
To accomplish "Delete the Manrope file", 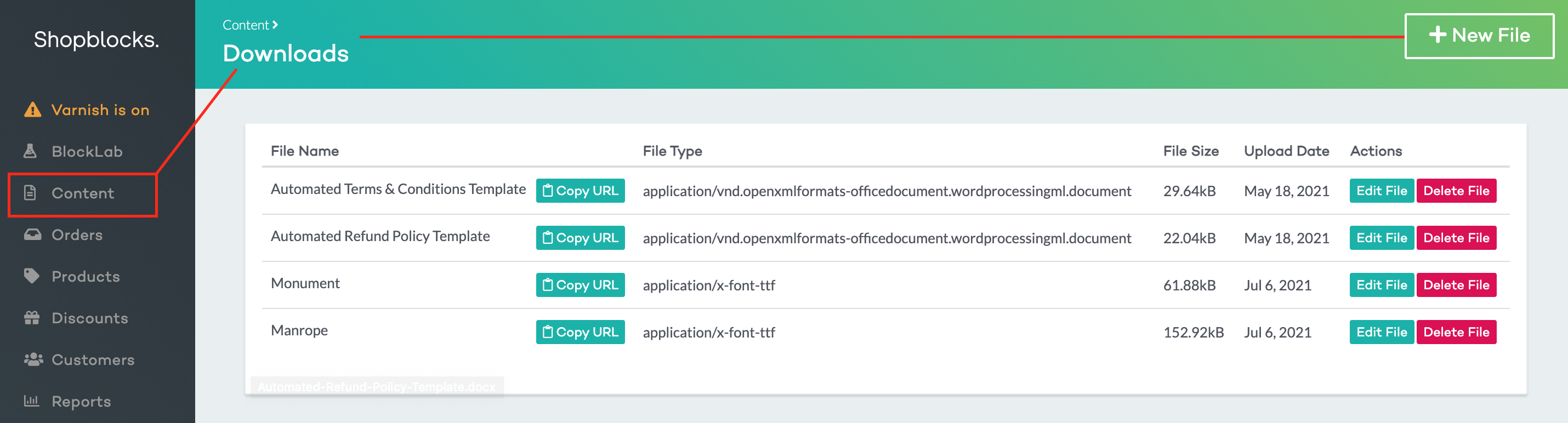I will (1456, 332).
